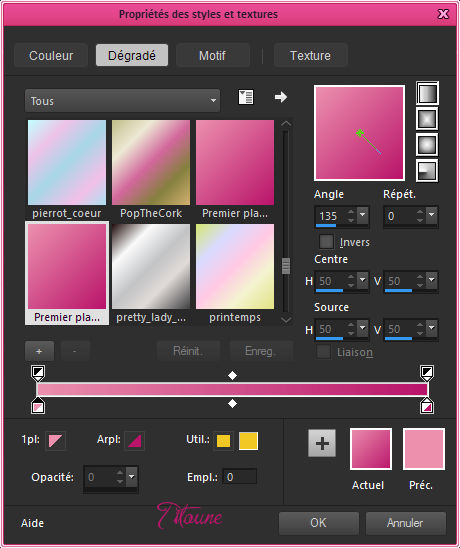Add current to palette with plus icon
460x548 pixels.
(x=322, y=443)
